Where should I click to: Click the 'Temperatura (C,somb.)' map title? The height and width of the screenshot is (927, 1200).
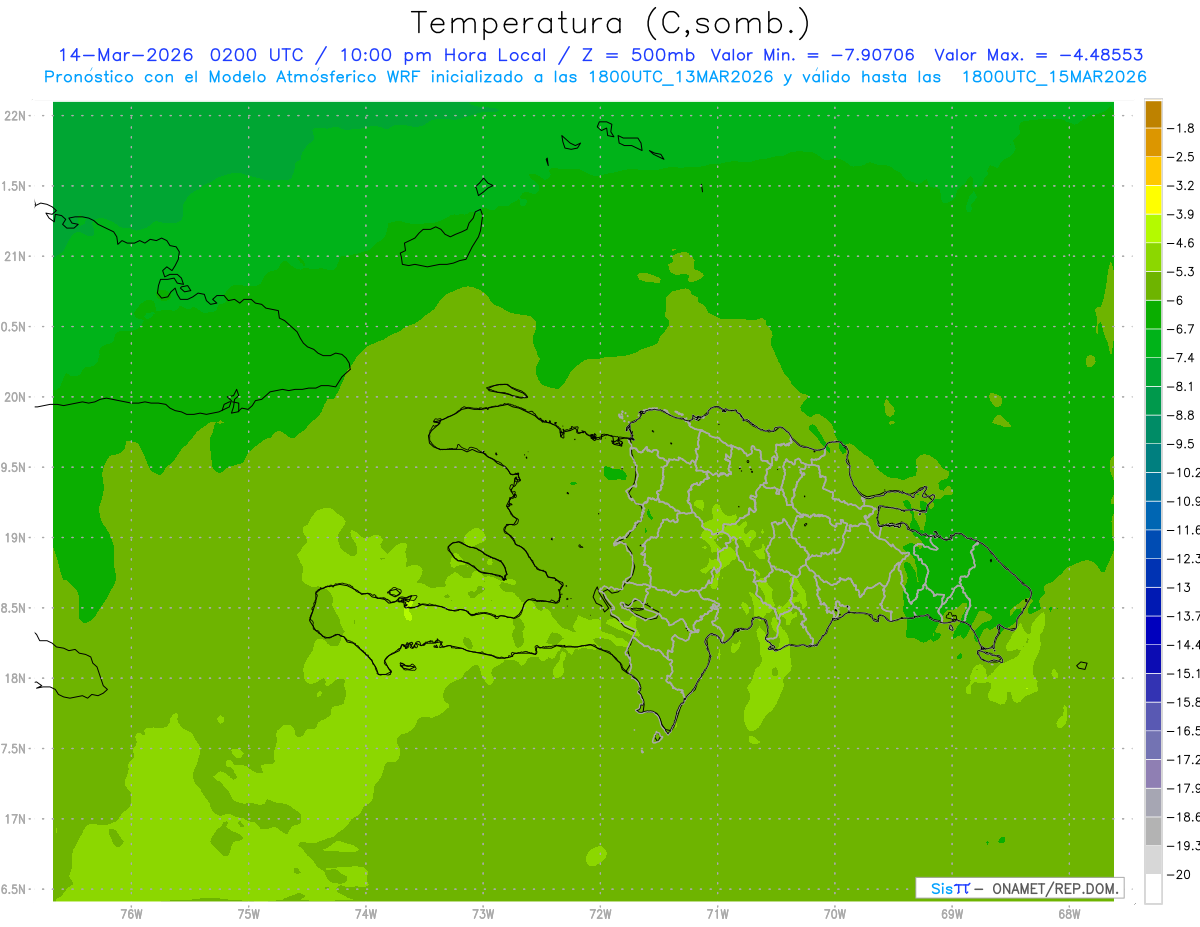[610, 23]
